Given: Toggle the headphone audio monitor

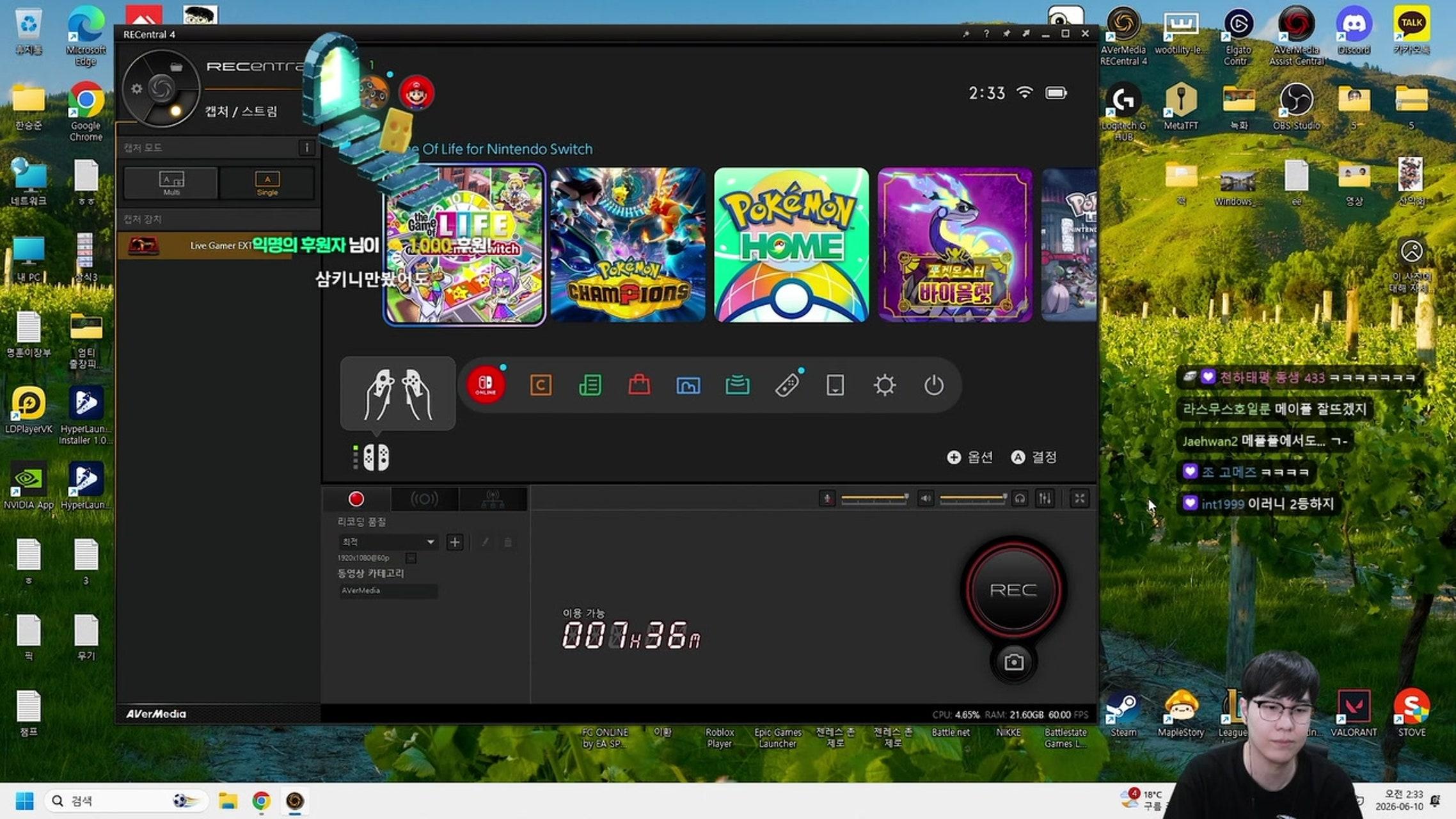Looking at the screenshot, I should coord(1020,498).
